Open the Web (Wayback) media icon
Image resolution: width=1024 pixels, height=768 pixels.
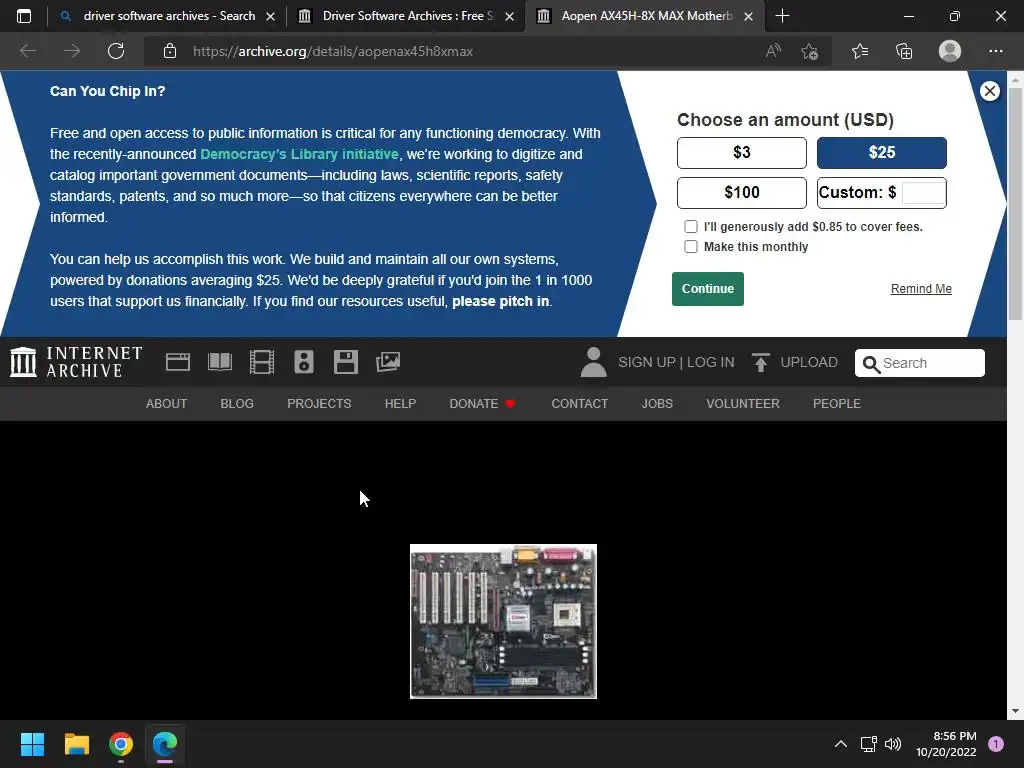point(178,362)
